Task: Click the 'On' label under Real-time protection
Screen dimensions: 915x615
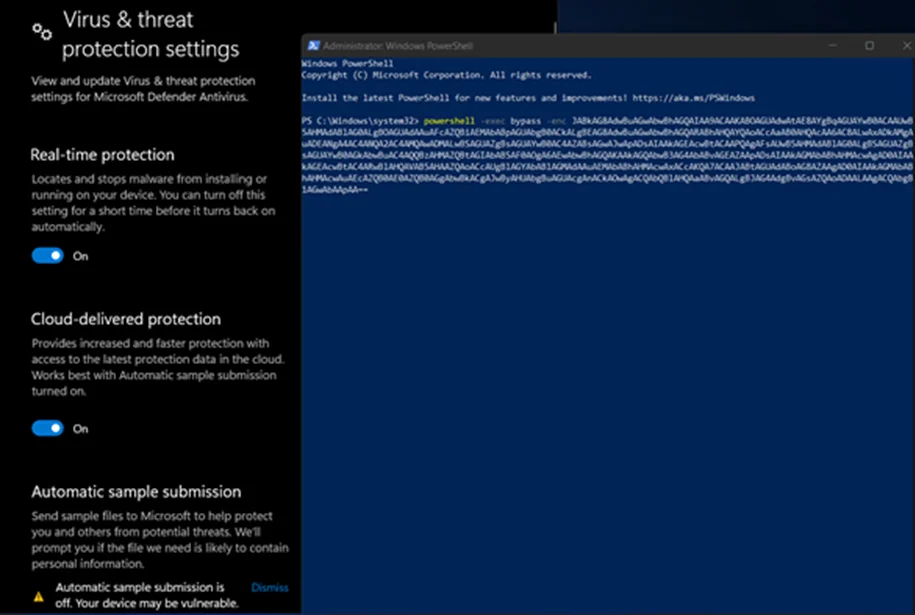Action: point(81,256)
